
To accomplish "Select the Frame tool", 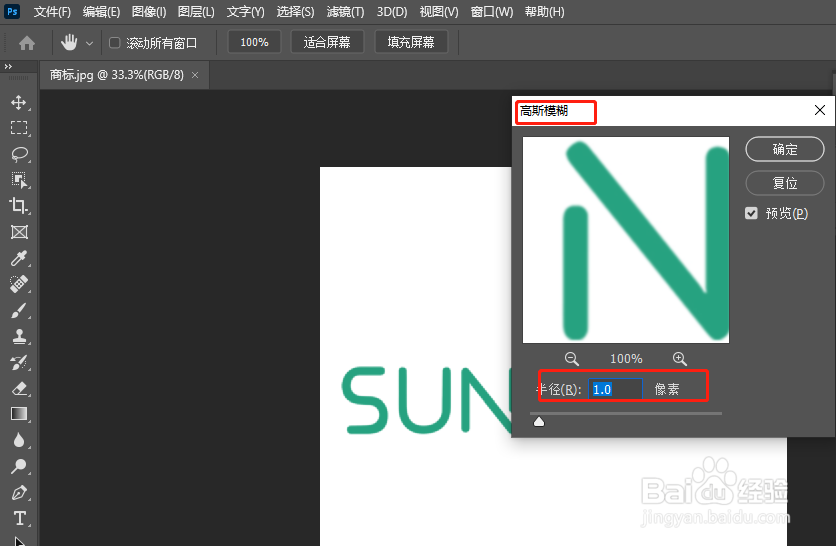I will pyautogui.click(x=19, y=232).
